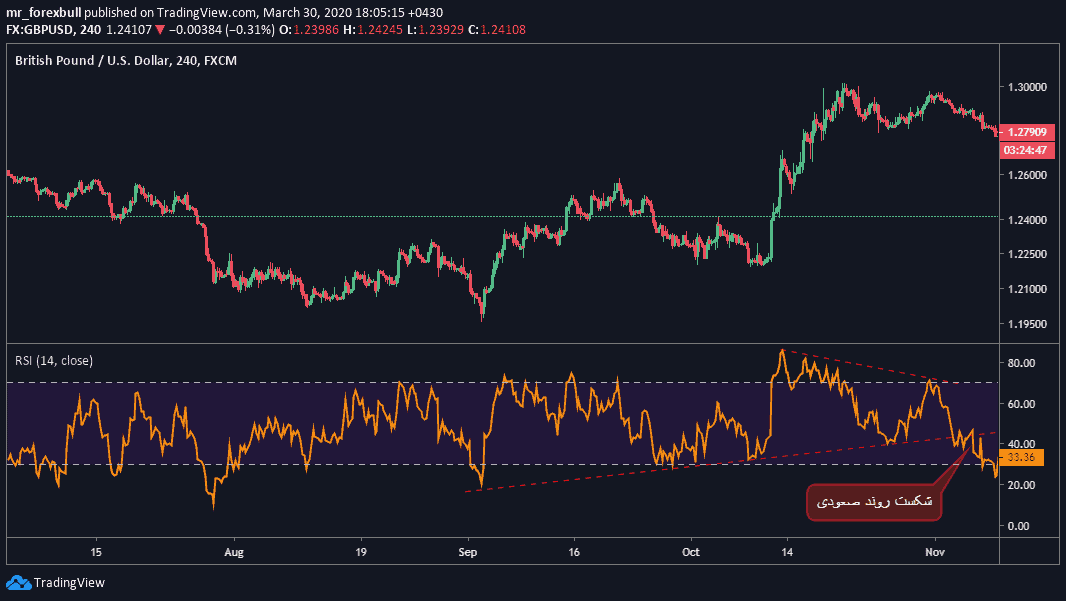Image resolution: width=1066 pixels, height=601 pixels.
Task: Click the TradingView text at bottom left
Action: pyautogui.click(x=69, y=583)
